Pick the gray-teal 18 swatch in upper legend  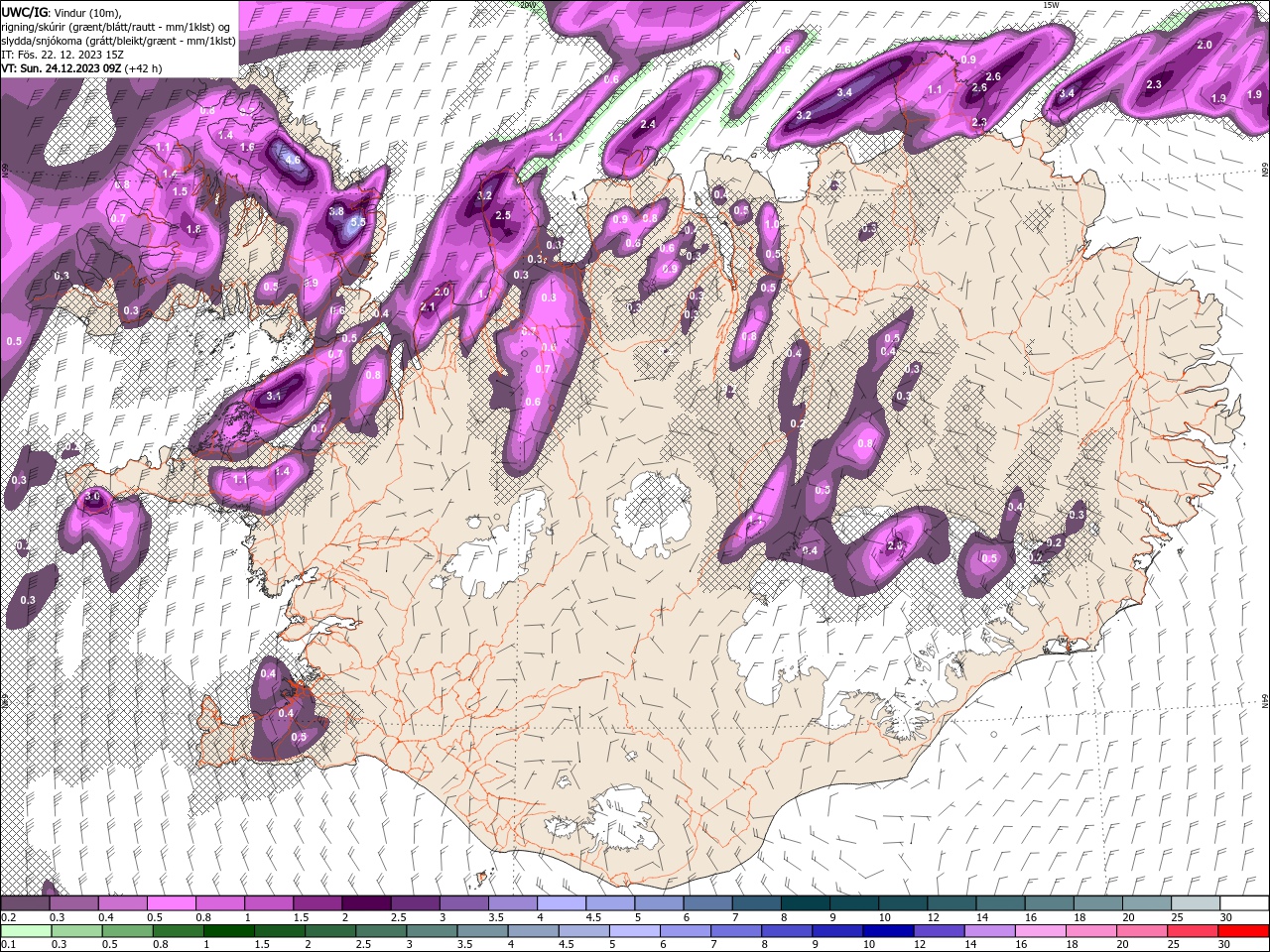pos(1098,903)
